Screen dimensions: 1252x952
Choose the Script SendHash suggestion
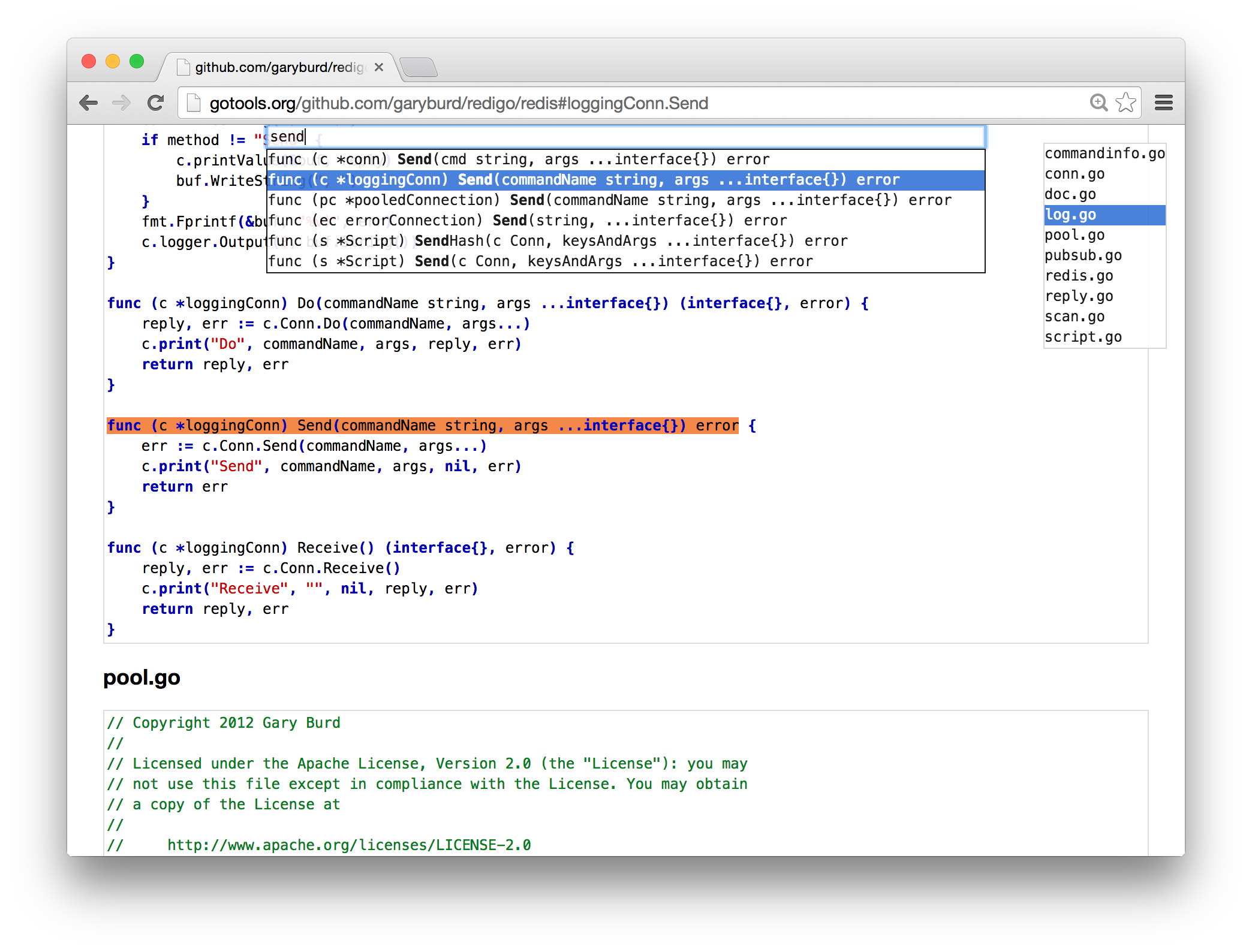(x=557, y=241)
